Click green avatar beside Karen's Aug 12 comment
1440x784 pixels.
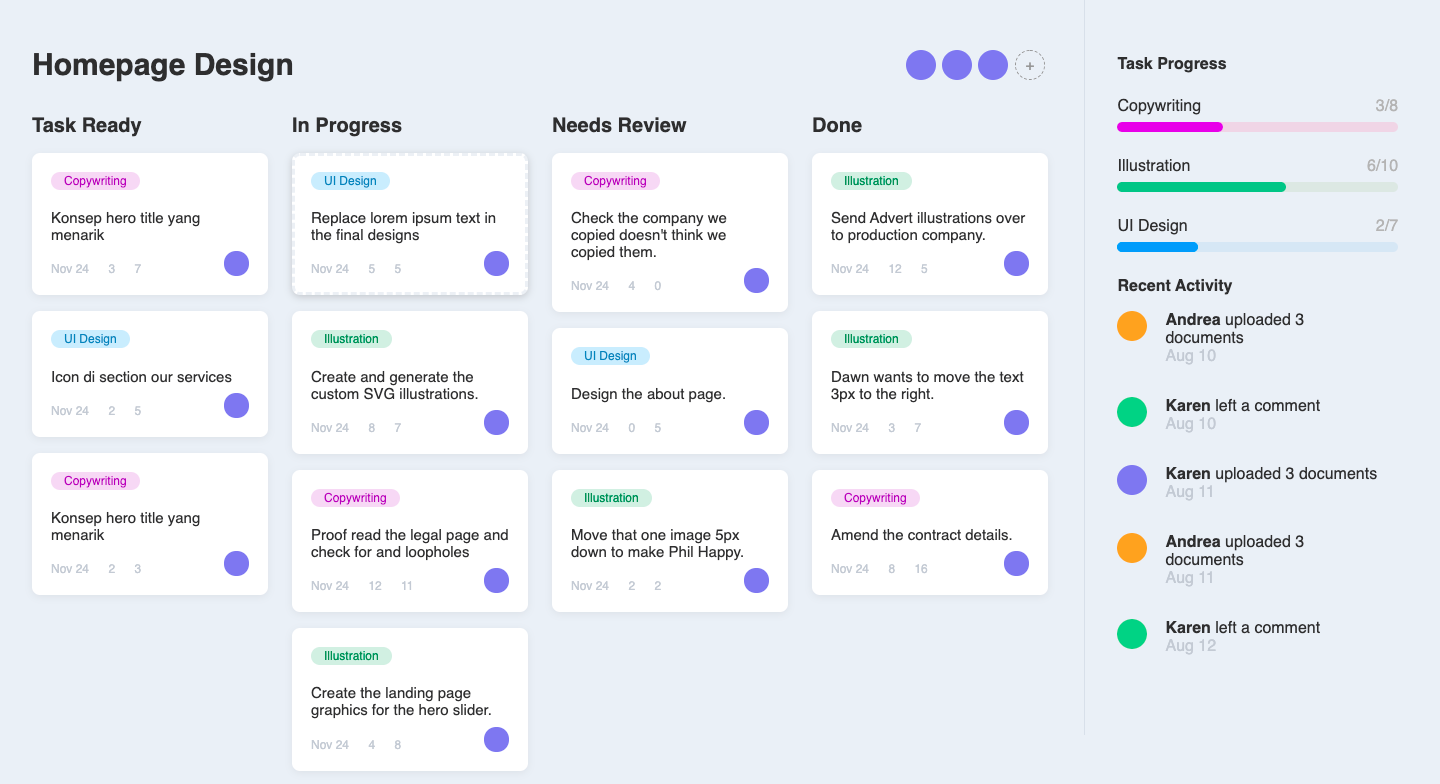coord(1131,634)
